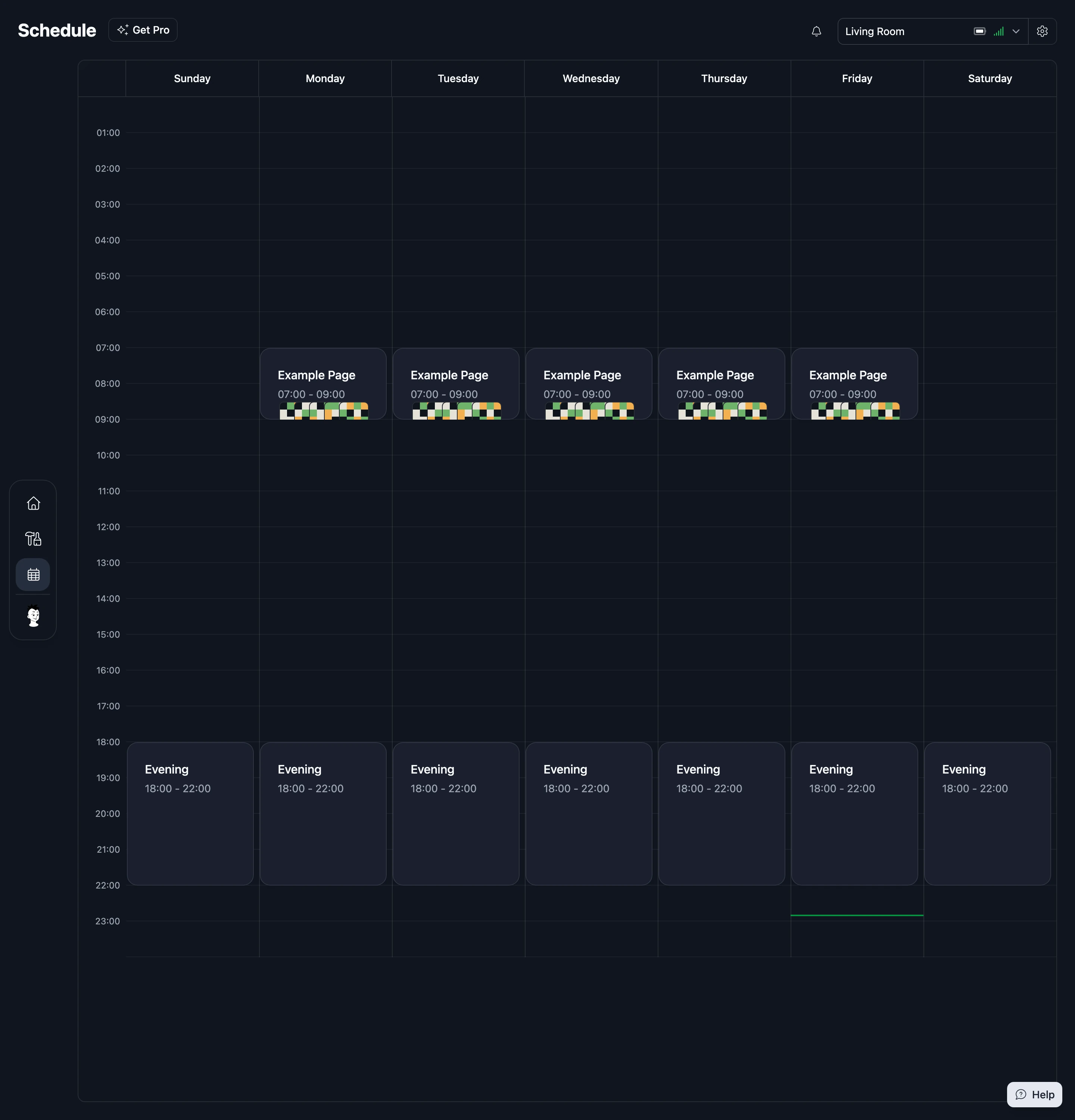
Task: Check the device signal strength icon
Action: coord(998,31)
